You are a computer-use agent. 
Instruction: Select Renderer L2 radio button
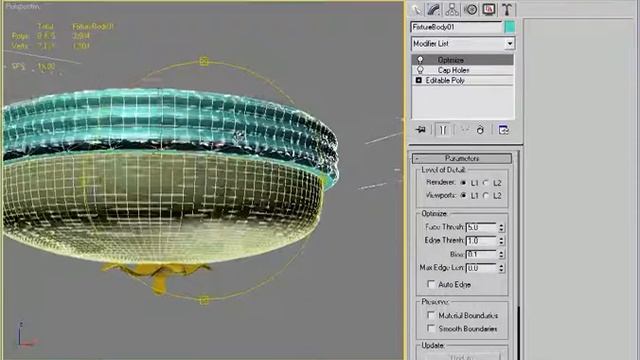pyautogui.click(x=486, y=183)
